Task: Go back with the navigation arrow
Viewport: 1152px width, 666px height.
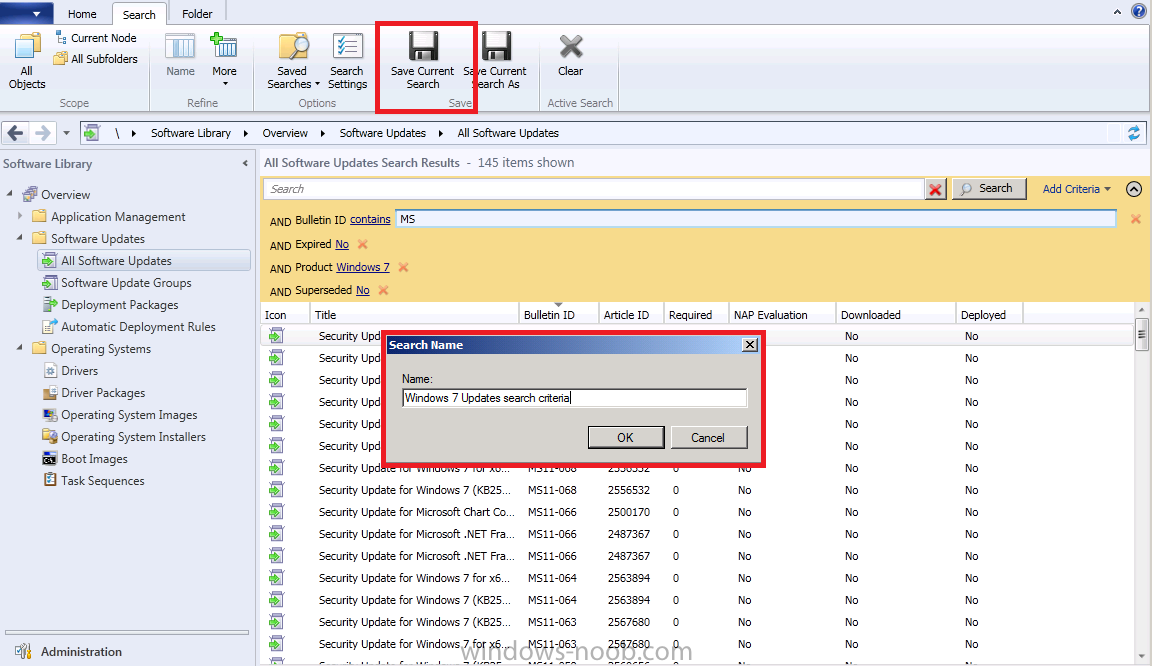Action: (x=15, y=133)
